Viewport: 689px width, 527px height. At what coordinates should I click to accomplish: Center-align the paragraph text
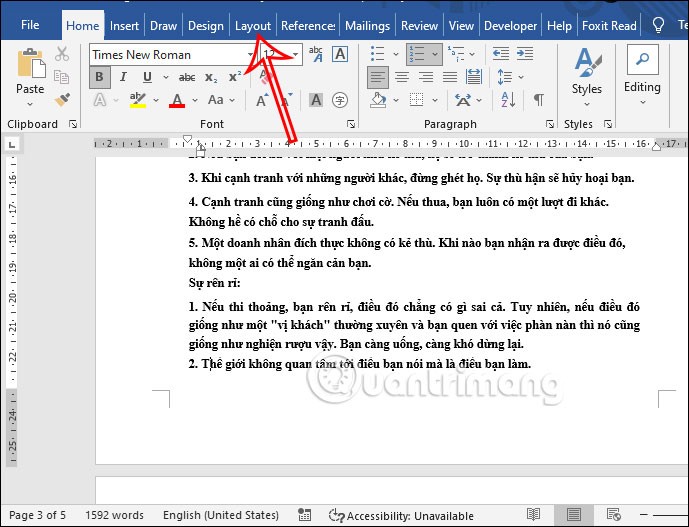pos(400,77)
